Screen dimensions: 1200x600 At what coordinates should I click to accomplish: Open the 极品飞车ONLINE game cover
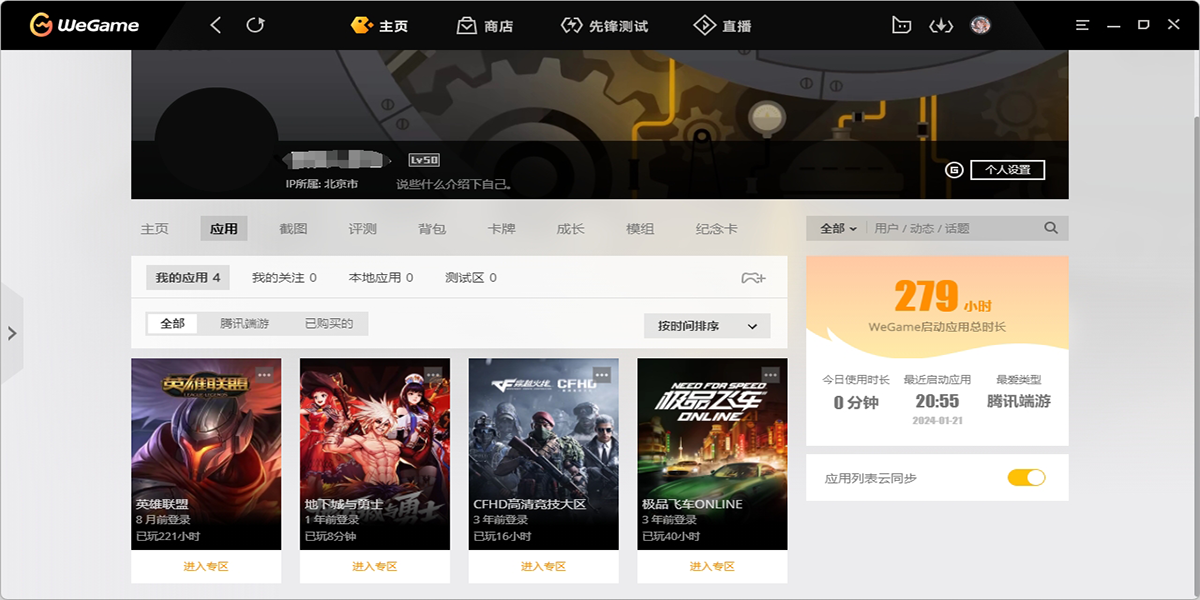click(712, 454)
